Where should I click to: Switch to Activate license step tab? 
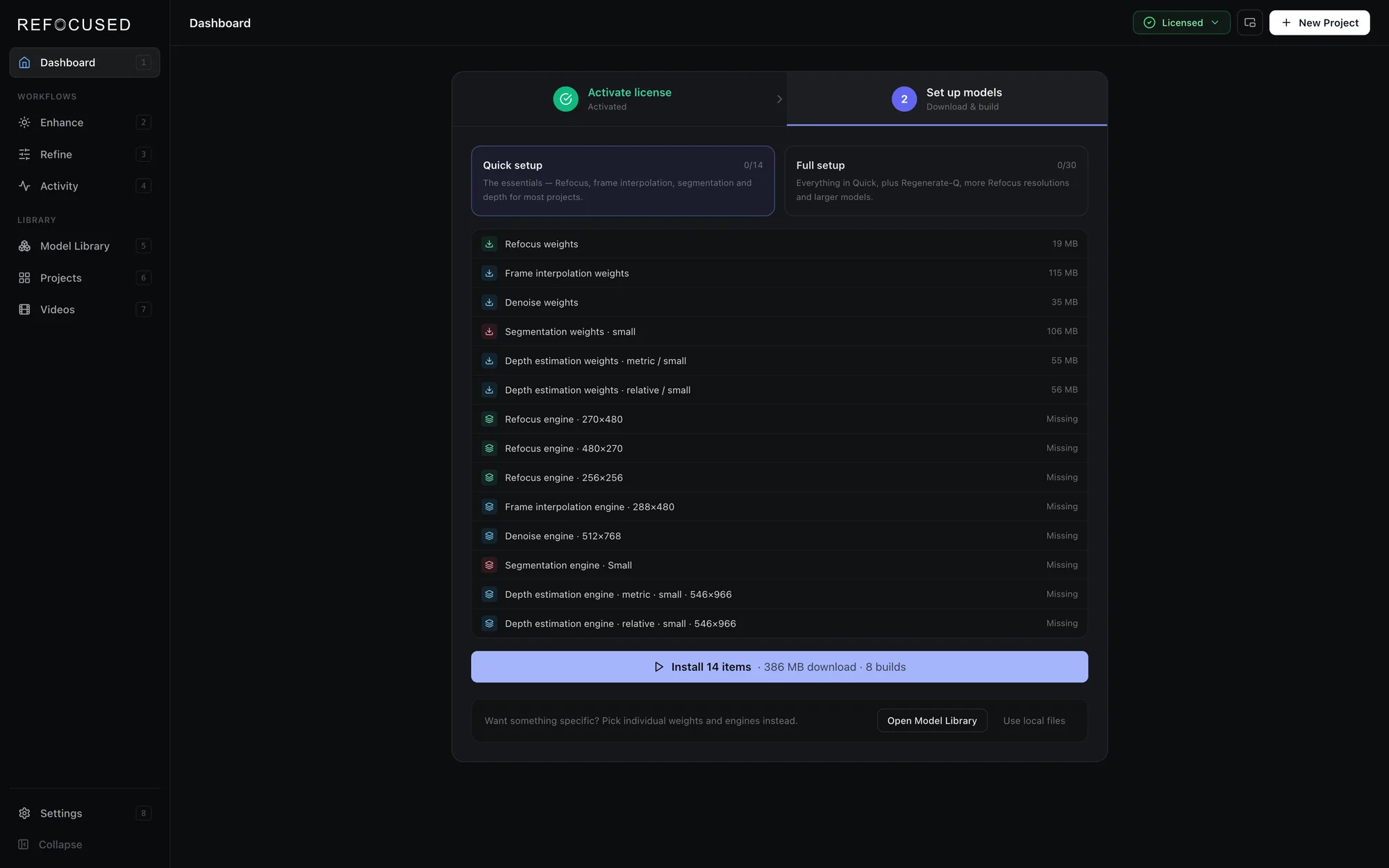coord(619,99)
